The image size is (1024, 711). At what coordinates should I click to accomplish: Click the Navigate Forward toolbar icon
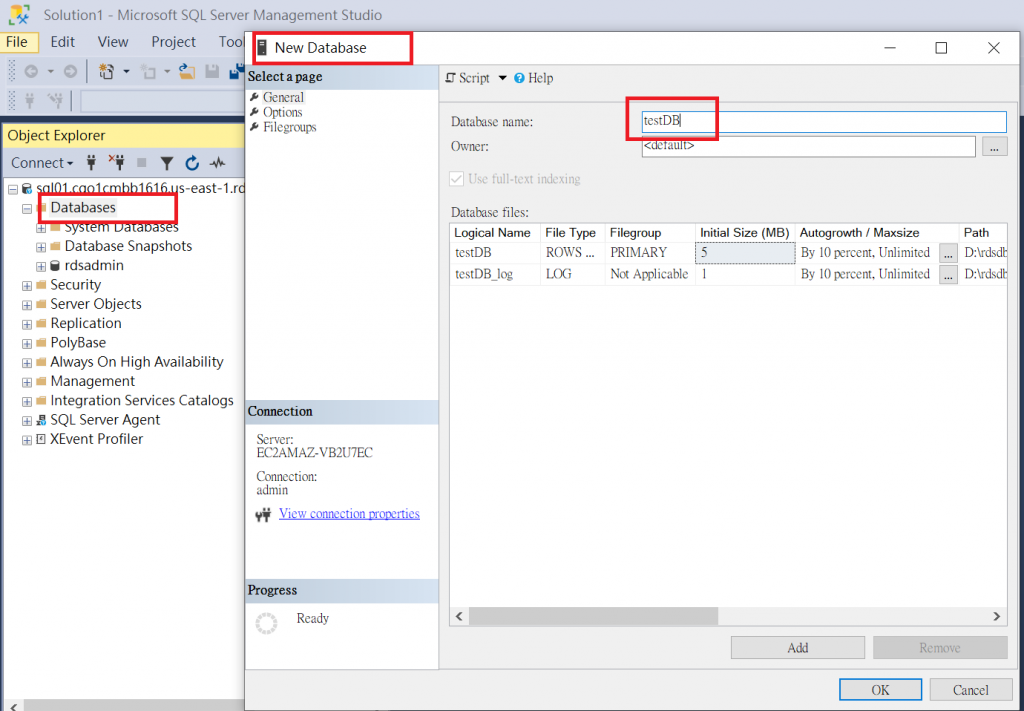pyautogui.click(x=70, y=72)
